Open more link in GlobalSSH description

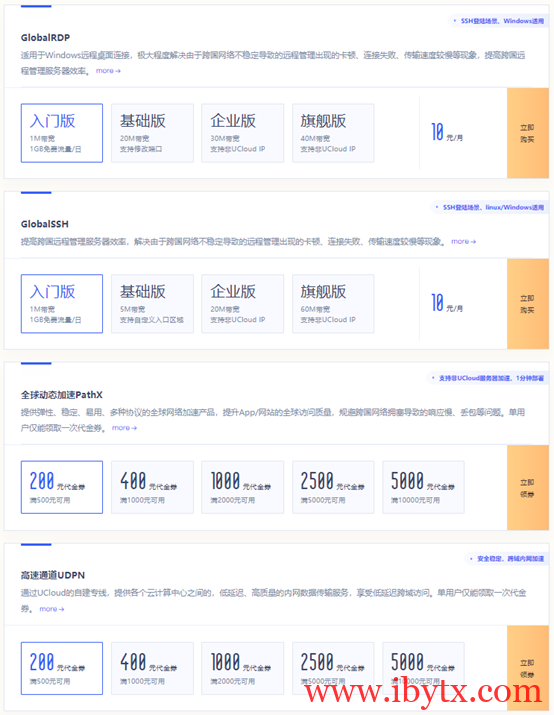point(463,241)
